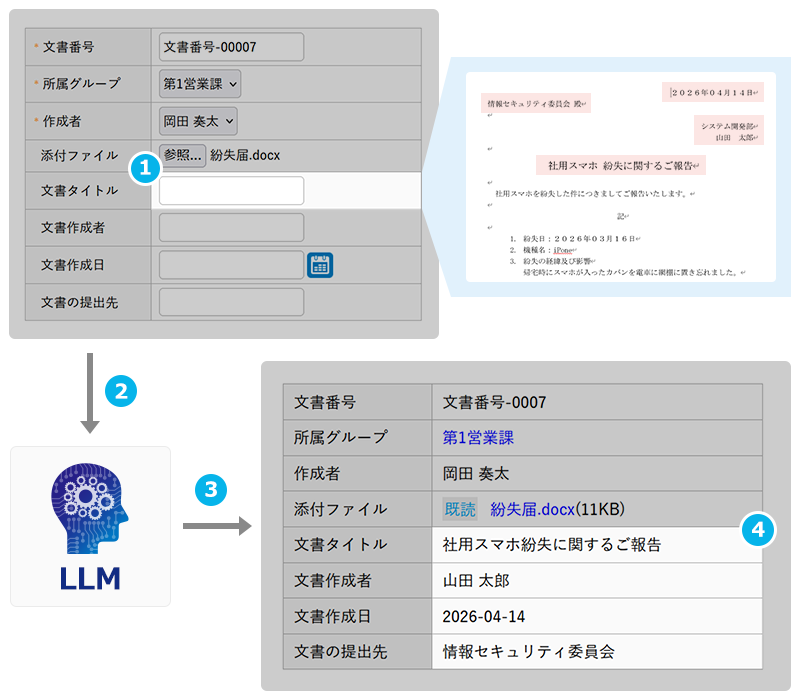Click the attached file name 紛失届.docx in form
The height and width of the screenshot is (700, 800).
(x=245, y=156)
